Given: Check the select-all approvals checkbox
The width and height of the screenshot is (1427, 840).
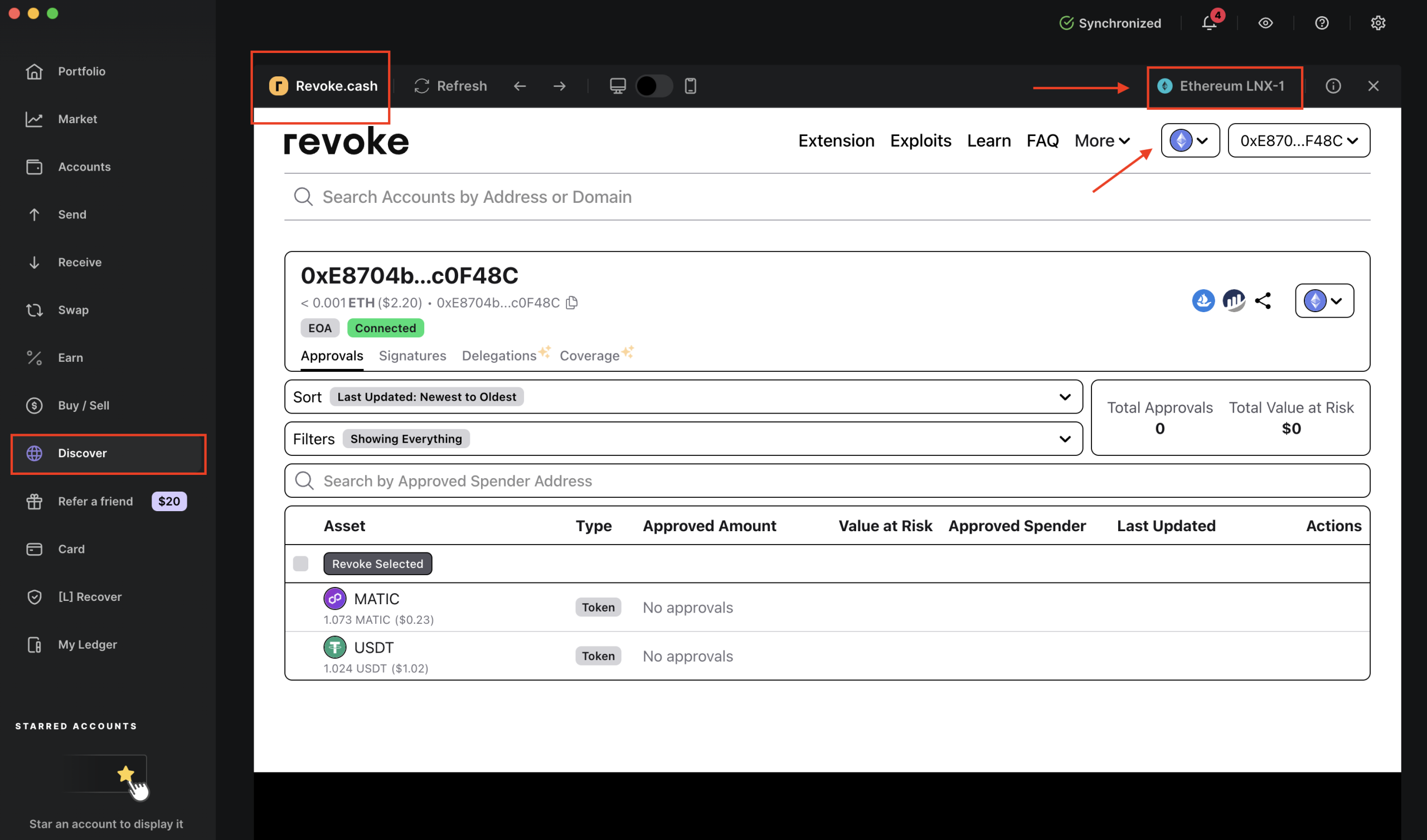Looking at the screenshot, I should pos(300,564).
